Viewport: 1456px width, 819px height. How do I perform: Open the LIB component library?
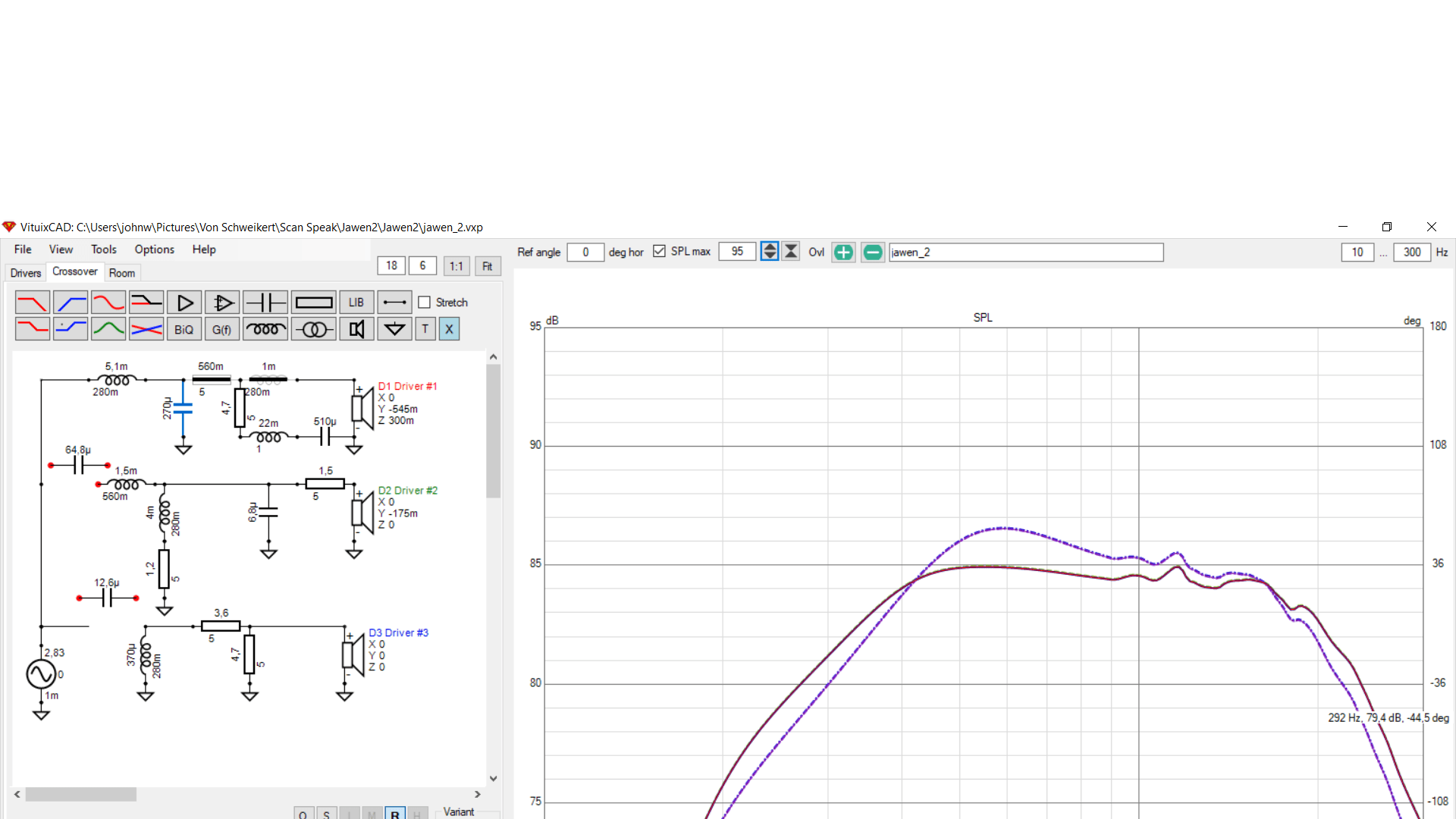pos(356,303)
